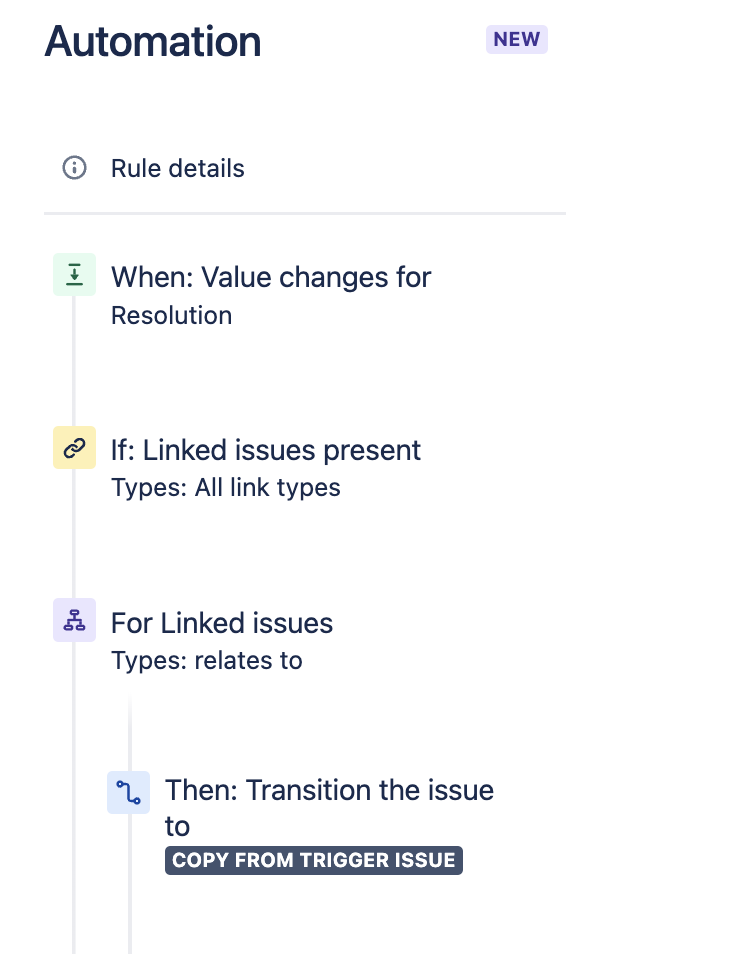The width and height of the screenshot is (730, 954).
Task: Click the Automation page heading
Action: pos(152,41)
